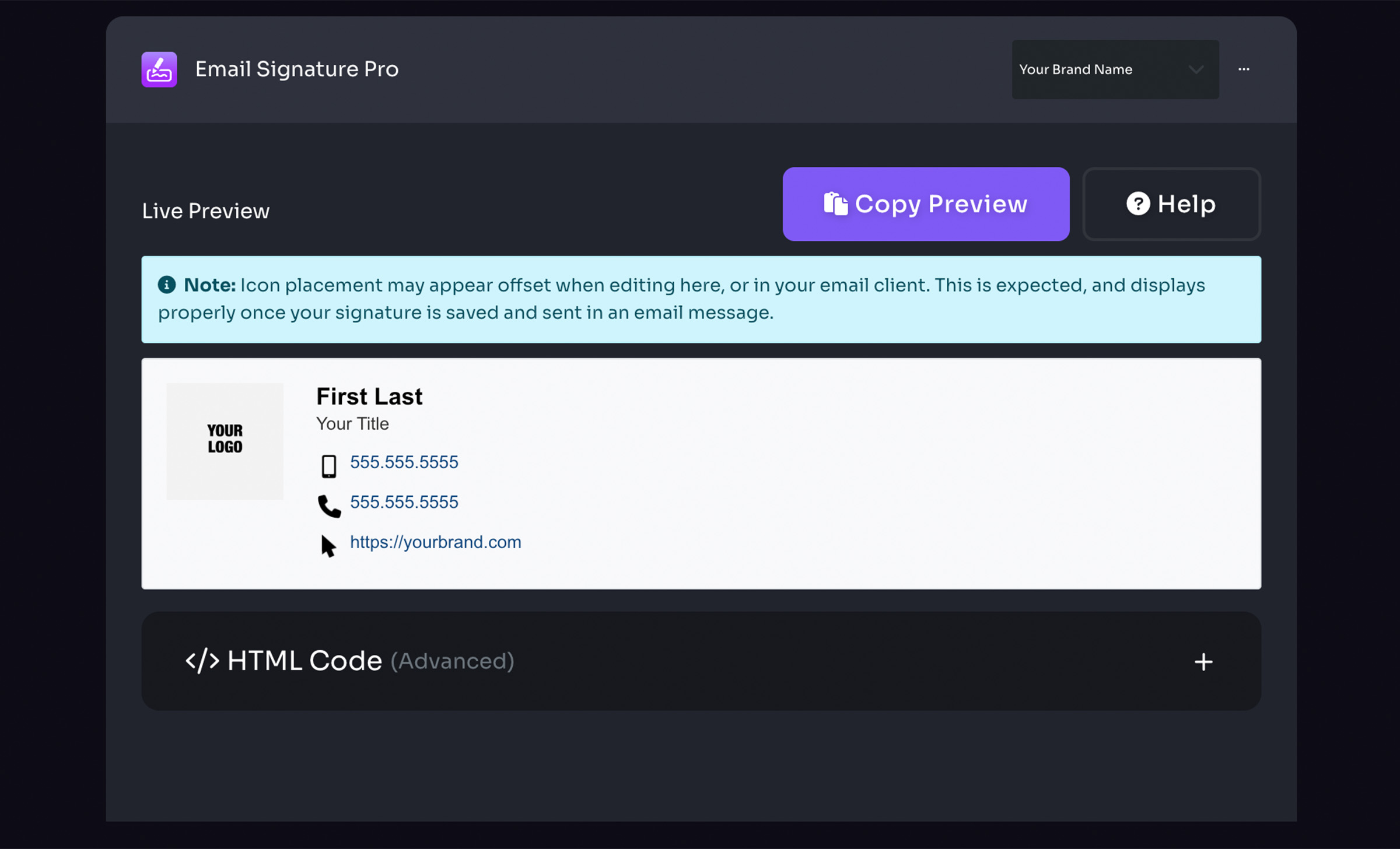Click the landline phone icon in the signature
Image resolution: width=1400 pixels, height=849 pixels.
[329, 505]
